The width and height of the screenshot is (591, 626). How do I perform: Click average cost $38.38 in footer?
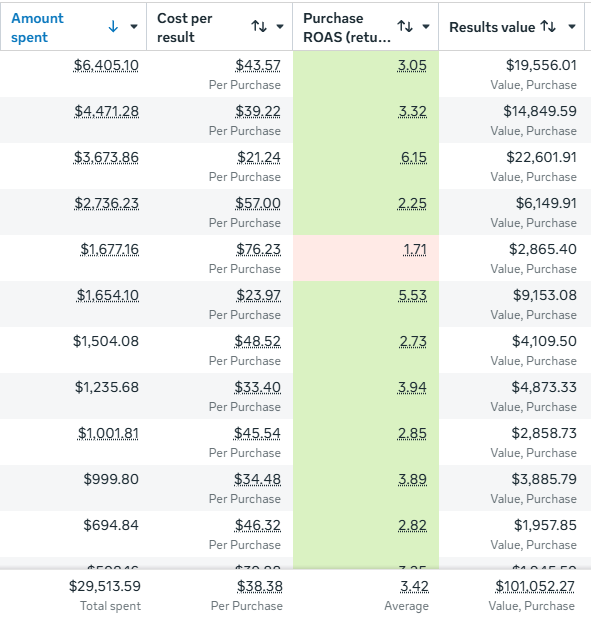coord(260,586)
